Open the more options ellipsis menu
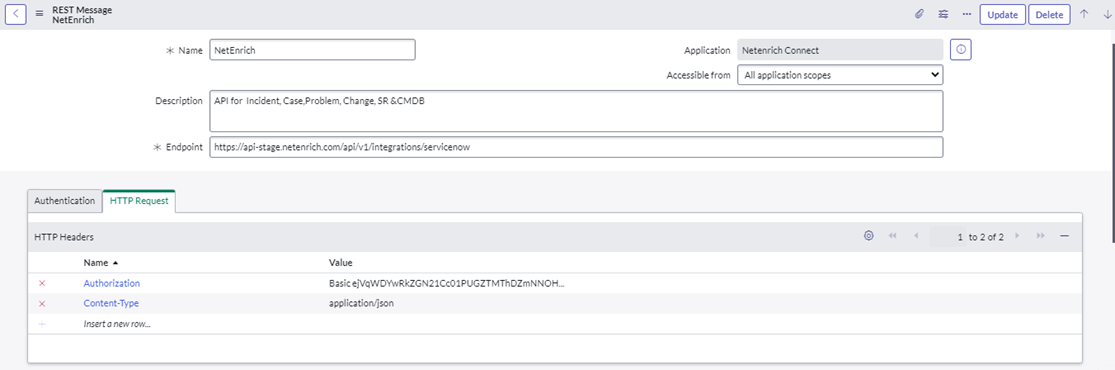The image size is (1115, 370). pyautogui.click(x=966, y=14)
